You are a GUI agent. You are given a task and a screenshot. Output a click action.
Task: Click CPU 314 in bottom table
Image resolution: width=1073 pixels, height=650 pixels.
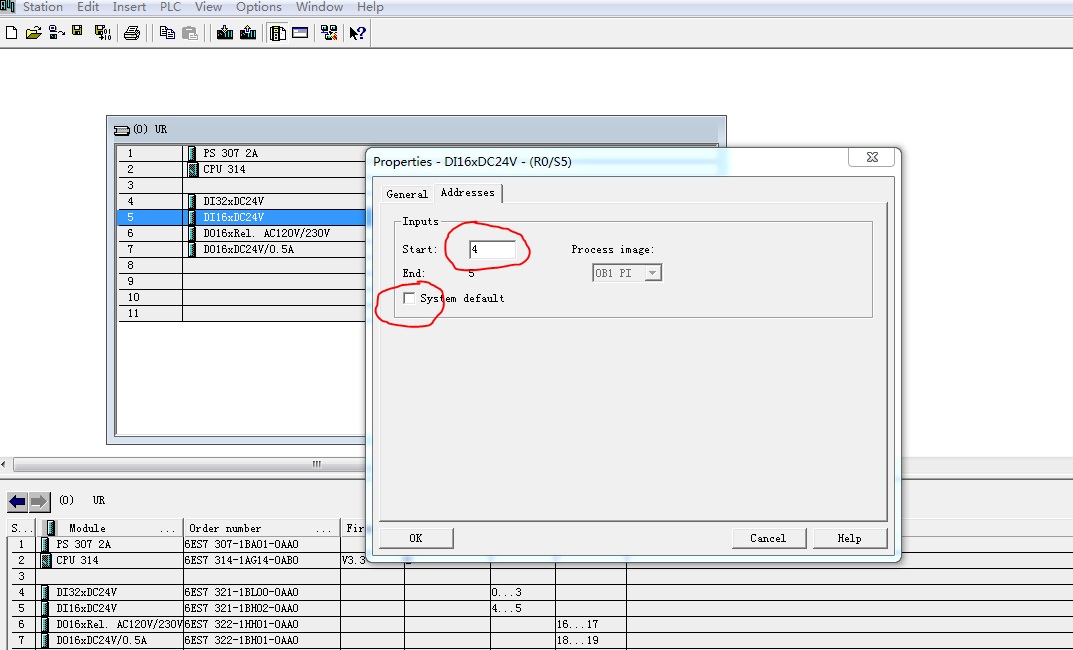point(77,560)
